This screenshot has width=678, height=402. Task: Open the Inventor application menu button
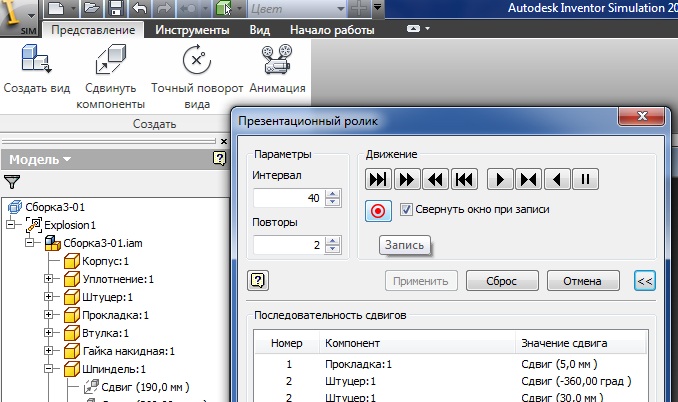pyautogui.click(x=18, y=17)
